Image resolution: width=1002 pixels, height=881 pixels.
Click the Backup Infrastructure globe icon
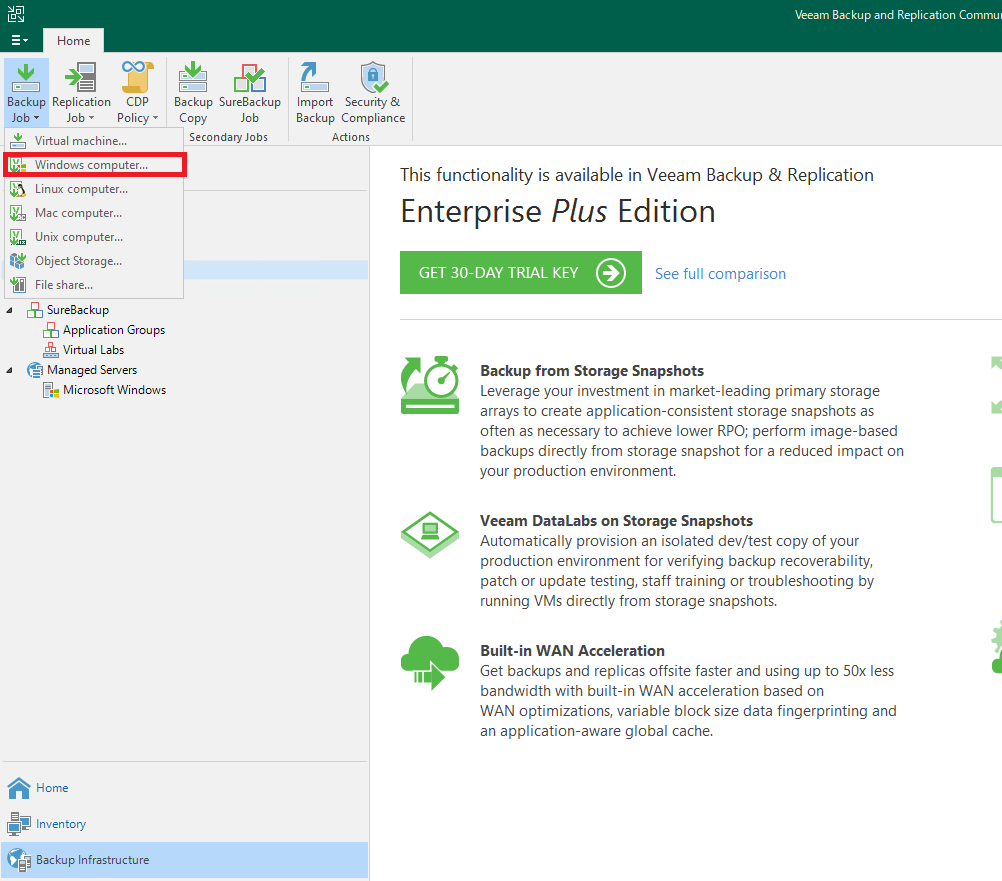19,860
